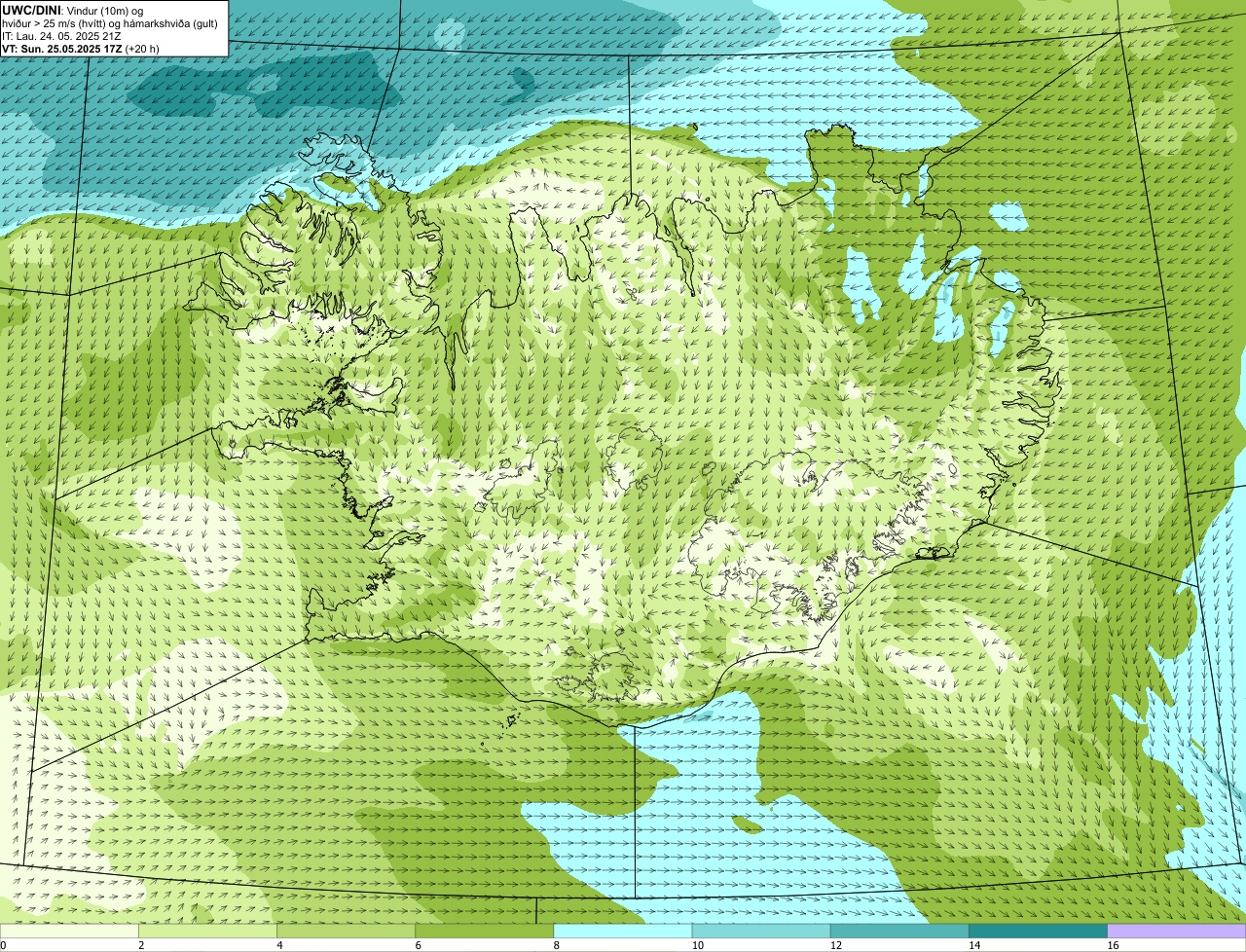This screenshot has height=952, width=1246.
Task: Click the legend scale label "10"
Action: click(698, 945)
